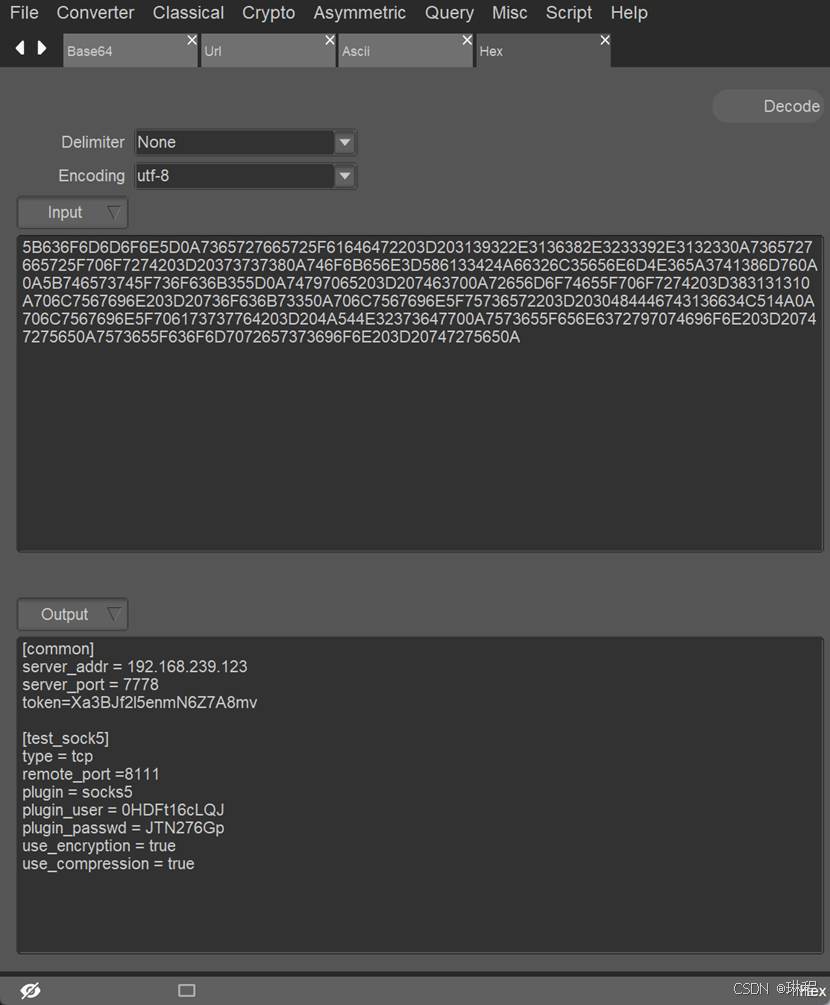830x1005 pixels.
Task: Open the Asymmetric menu
Action: [x=359, y=13]
